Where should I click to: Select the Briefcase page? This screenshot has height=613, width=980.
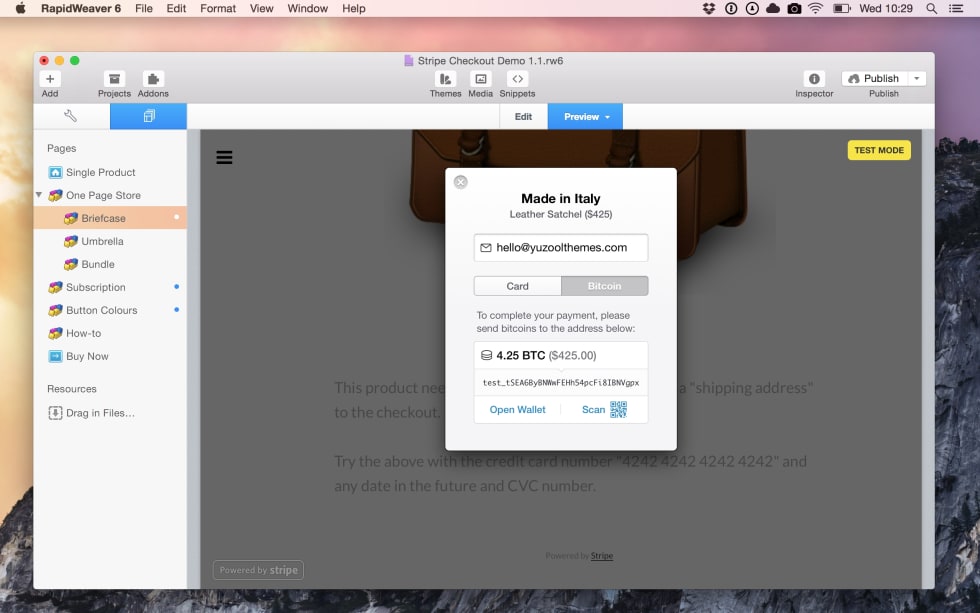click(x=110, y=218)
